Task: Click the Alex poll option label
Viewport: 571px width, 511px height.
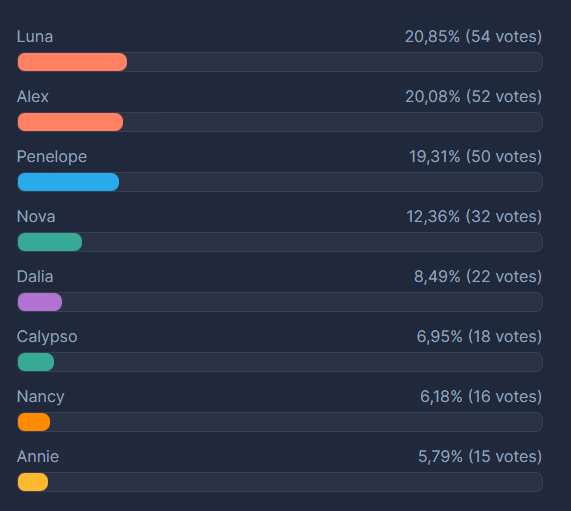Action: [x=33, y=97]
